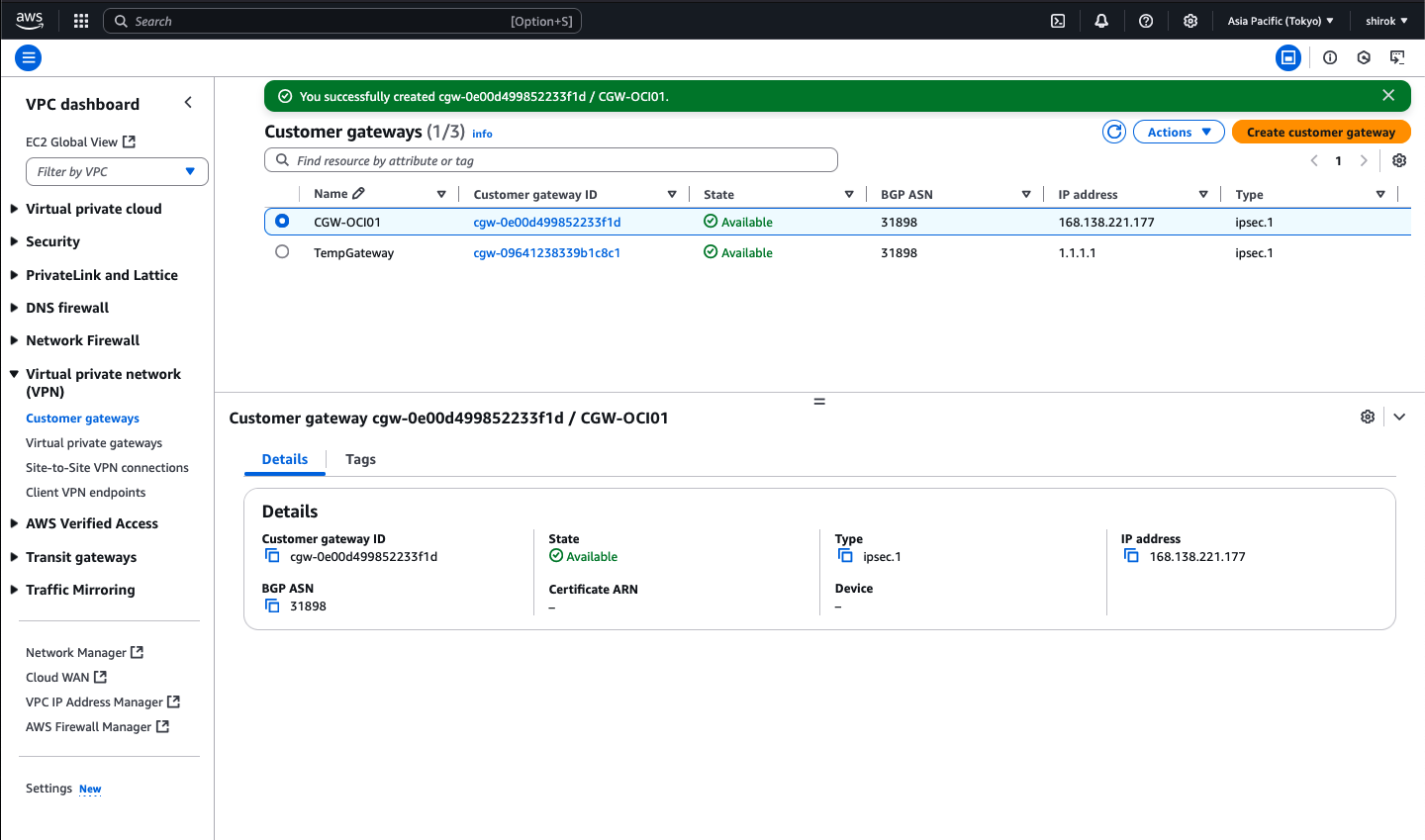The image size is (1425, 840).
Task: Open AWS Firewall Manager link
Action: (x=97, y=726)
